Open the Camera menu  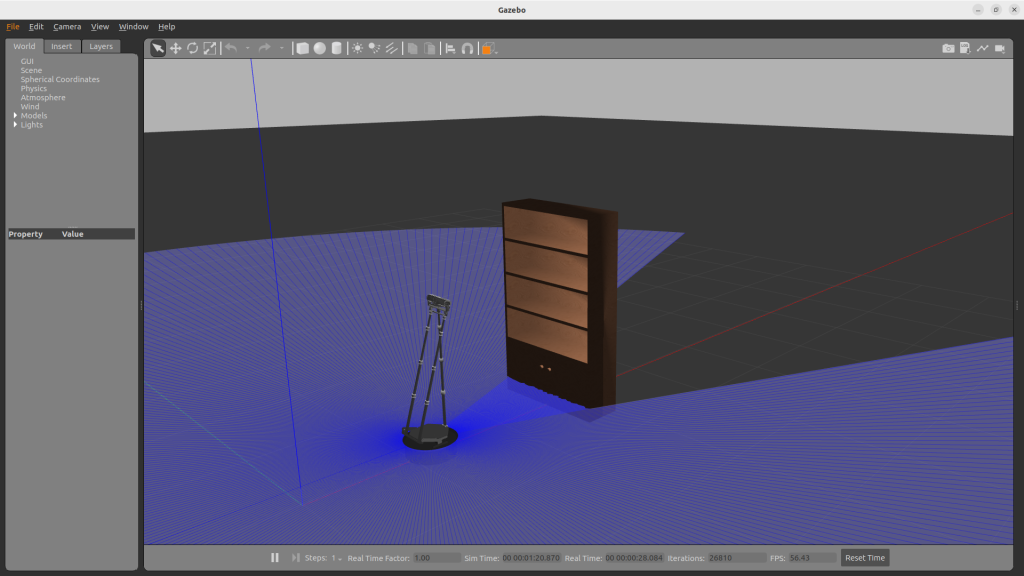67,27
